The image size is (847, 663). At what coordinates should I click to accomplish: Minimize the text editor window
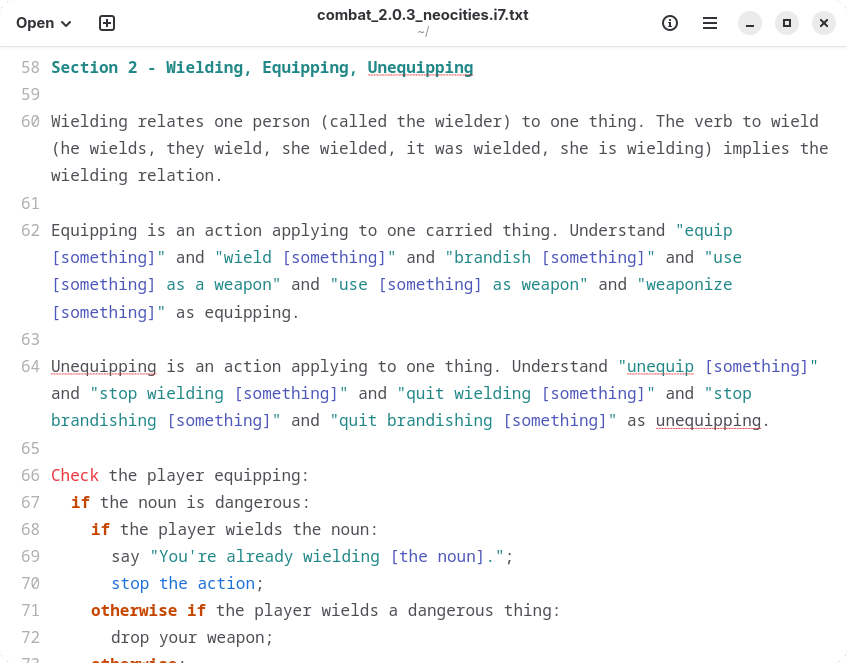coord(750,23)
